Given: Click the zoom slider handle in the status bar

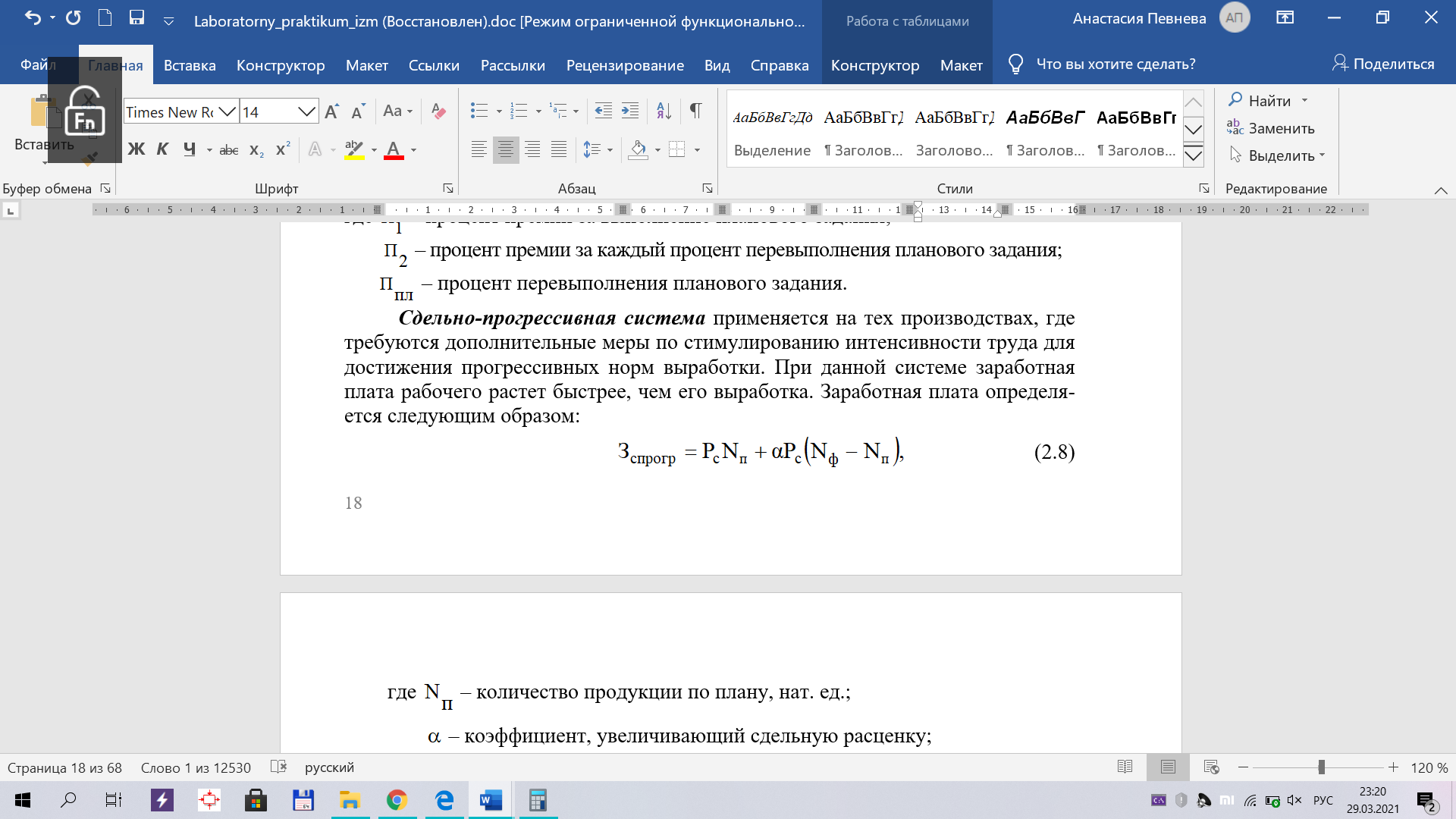Looking at the screenshot, I should pos(1321,767).
